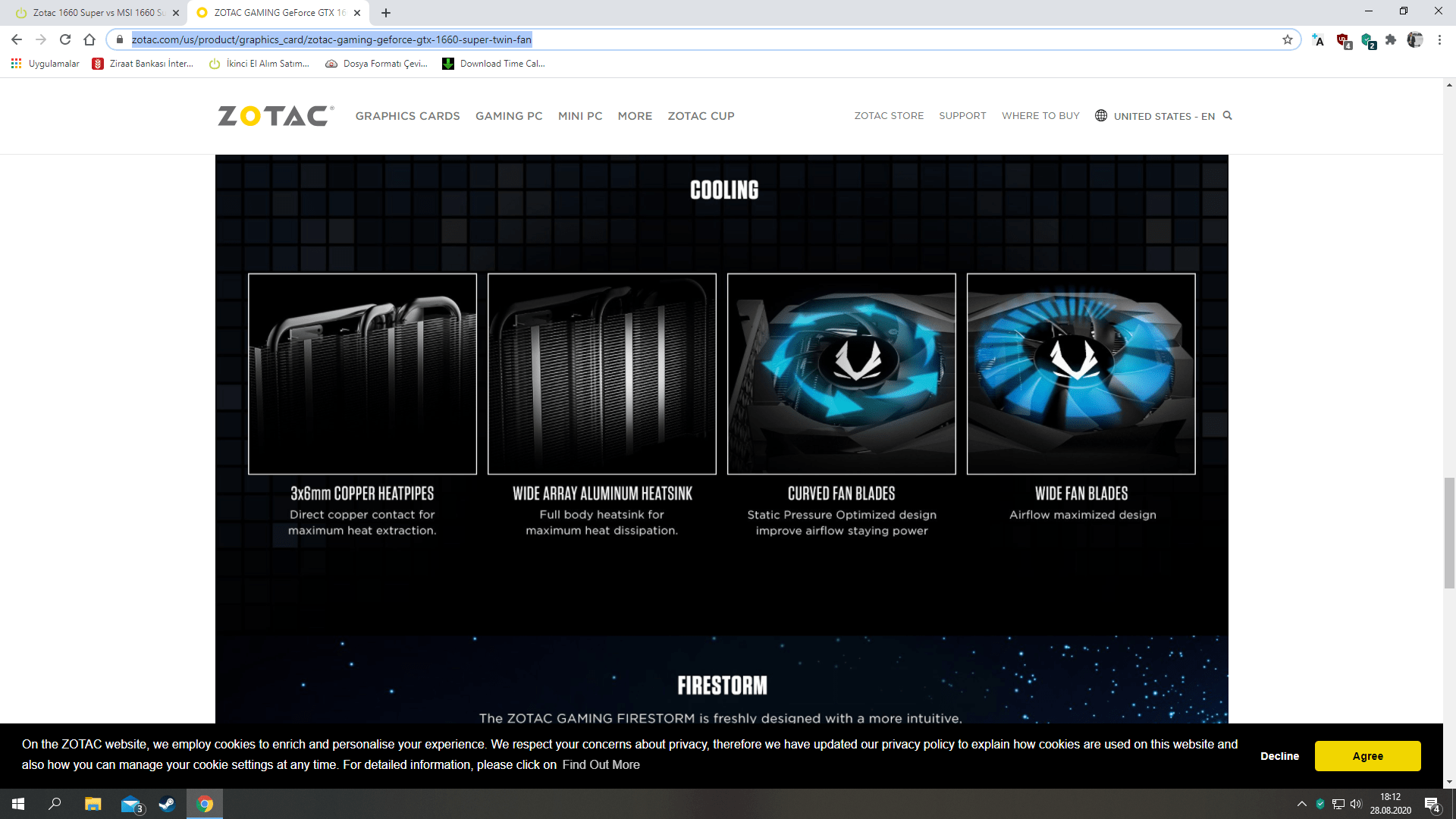Open the Find Out More link

(601, 764)
